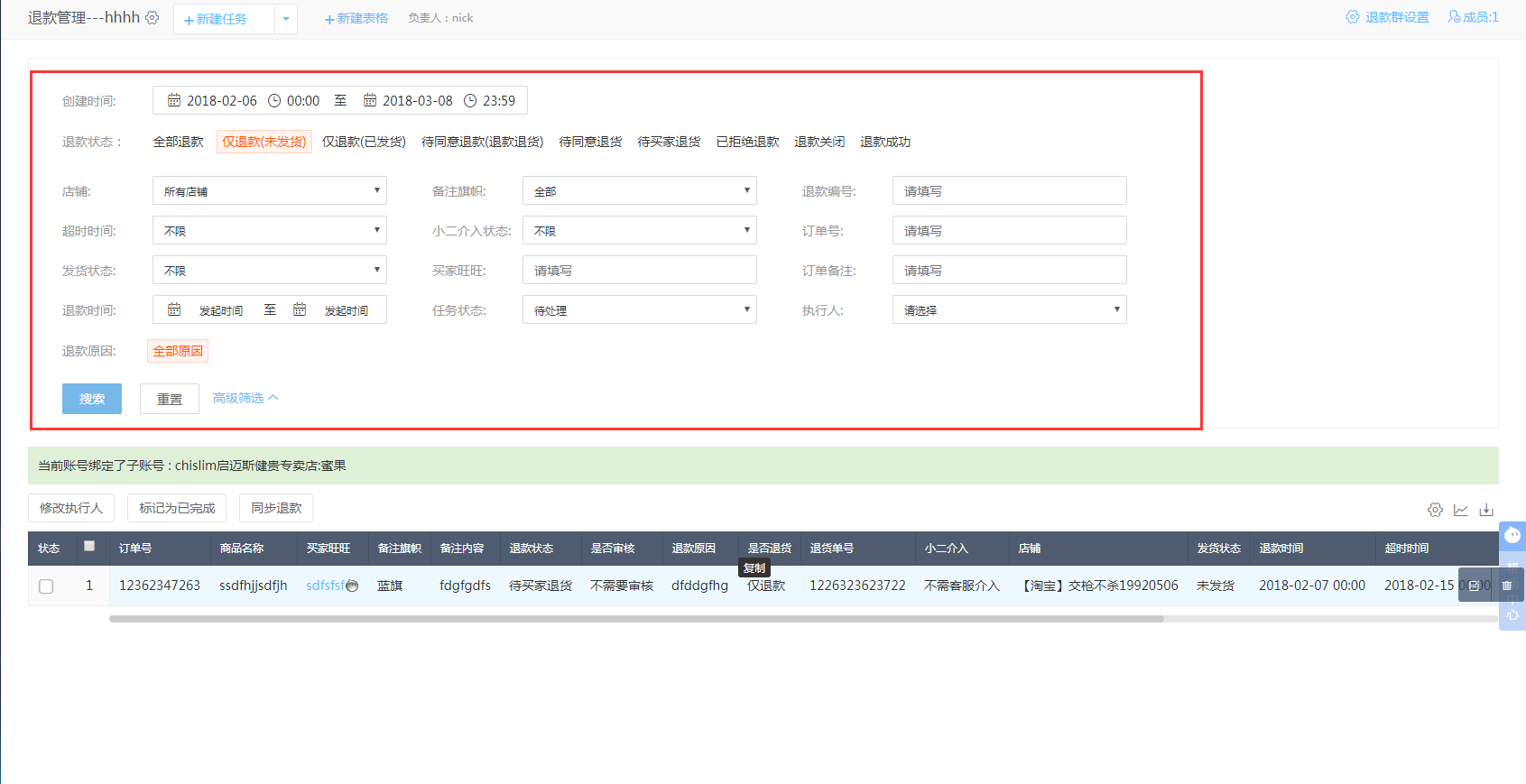This screenshot has height=784, width=1526.
Task: Click the download export icon
Action: pos(1486,510)
